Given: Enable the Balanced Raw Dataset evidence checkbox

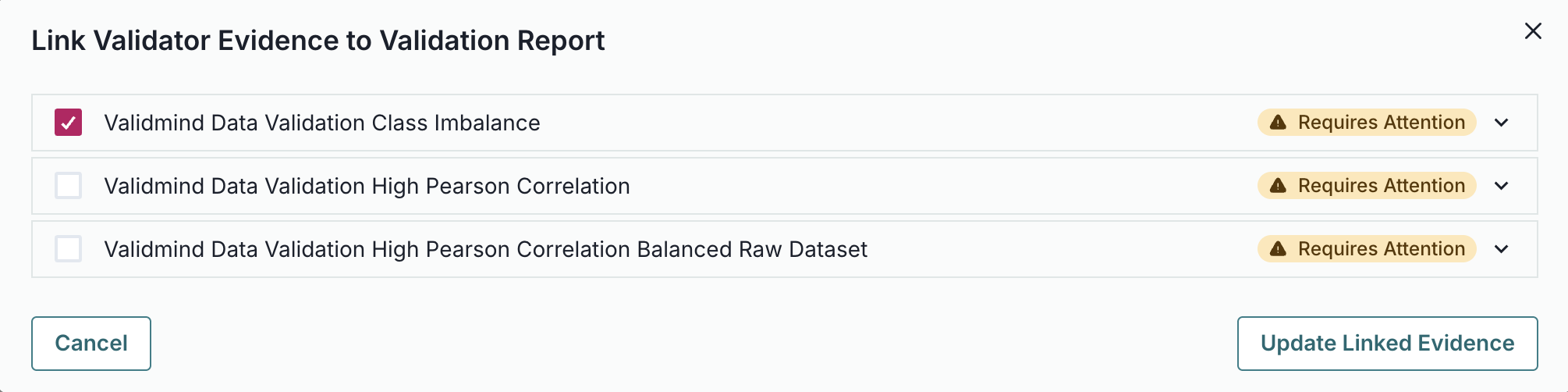Looking at the screenshot, I should tap(69, 249).
